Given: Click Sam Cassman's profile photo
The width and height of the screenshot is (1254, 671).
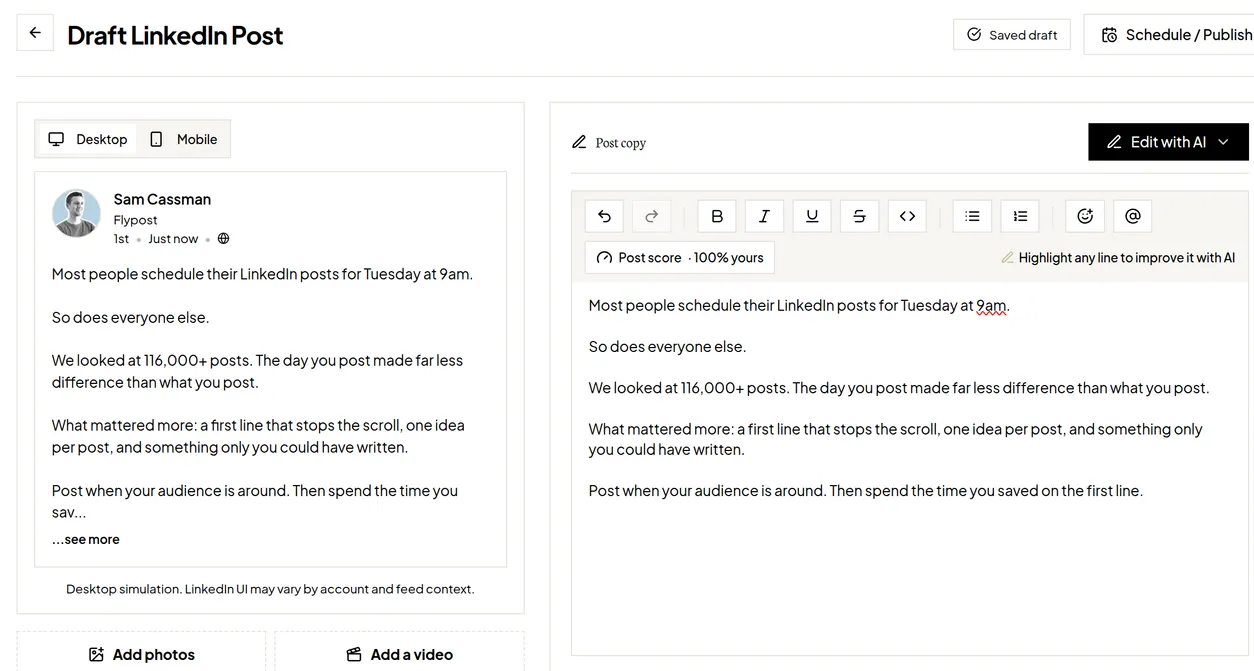Looking at the screenshot, I should click(x=76, y=213).
